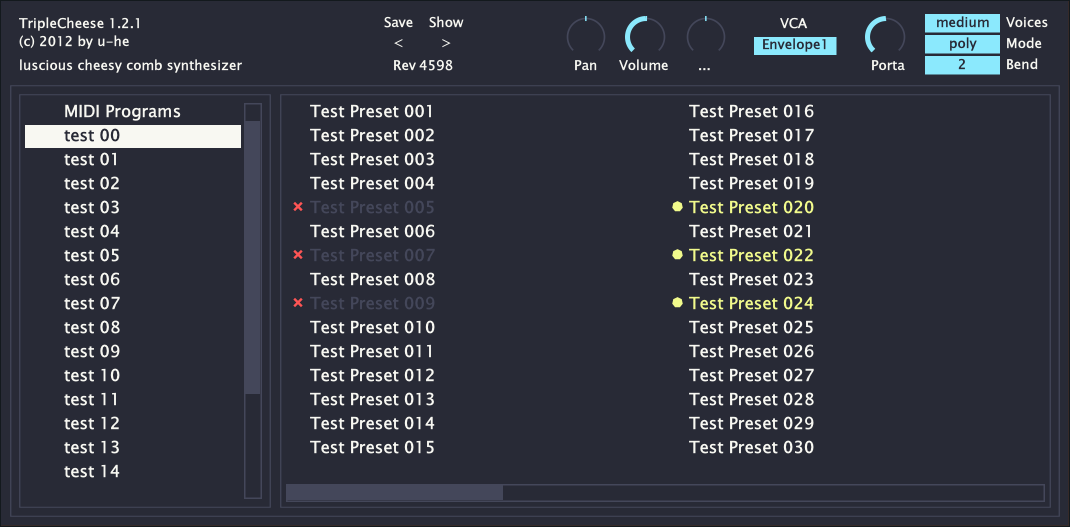Click the Volume knob

click(x=645, y=37)
